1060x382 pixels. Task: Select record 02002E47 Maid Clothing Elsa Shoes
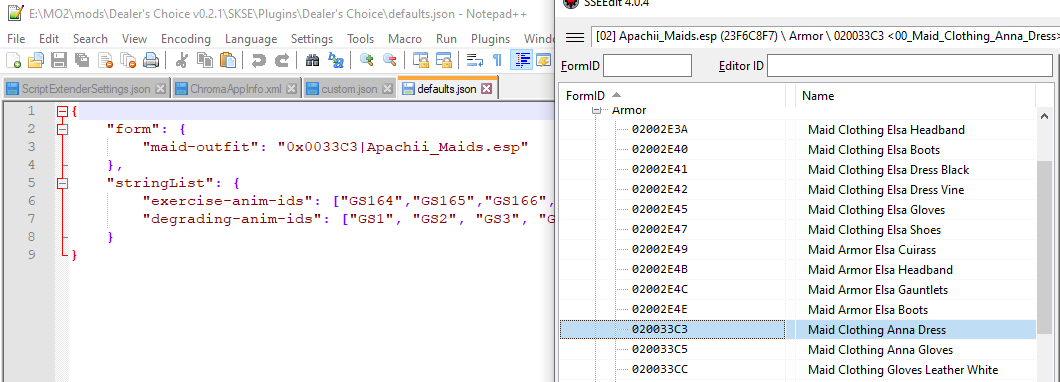pos(798,230)
